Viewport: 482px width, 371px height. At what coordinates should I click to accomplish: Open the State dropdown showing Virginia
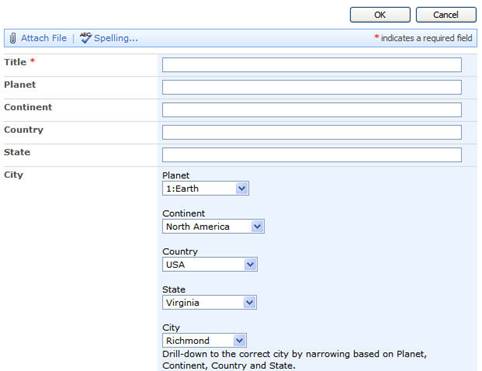pos(209,303)
